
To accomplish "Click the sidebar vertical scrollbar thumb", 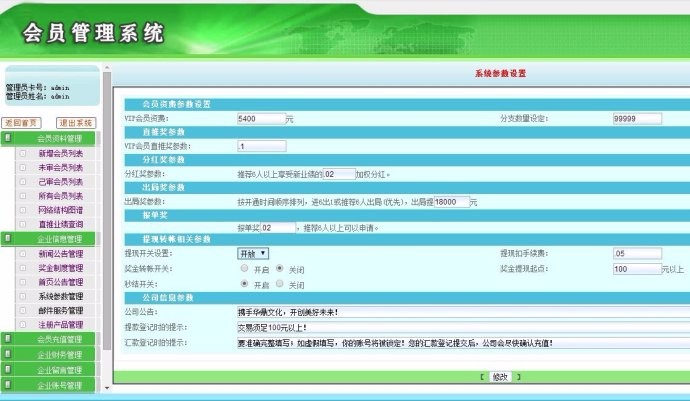I will coord(107,211).
